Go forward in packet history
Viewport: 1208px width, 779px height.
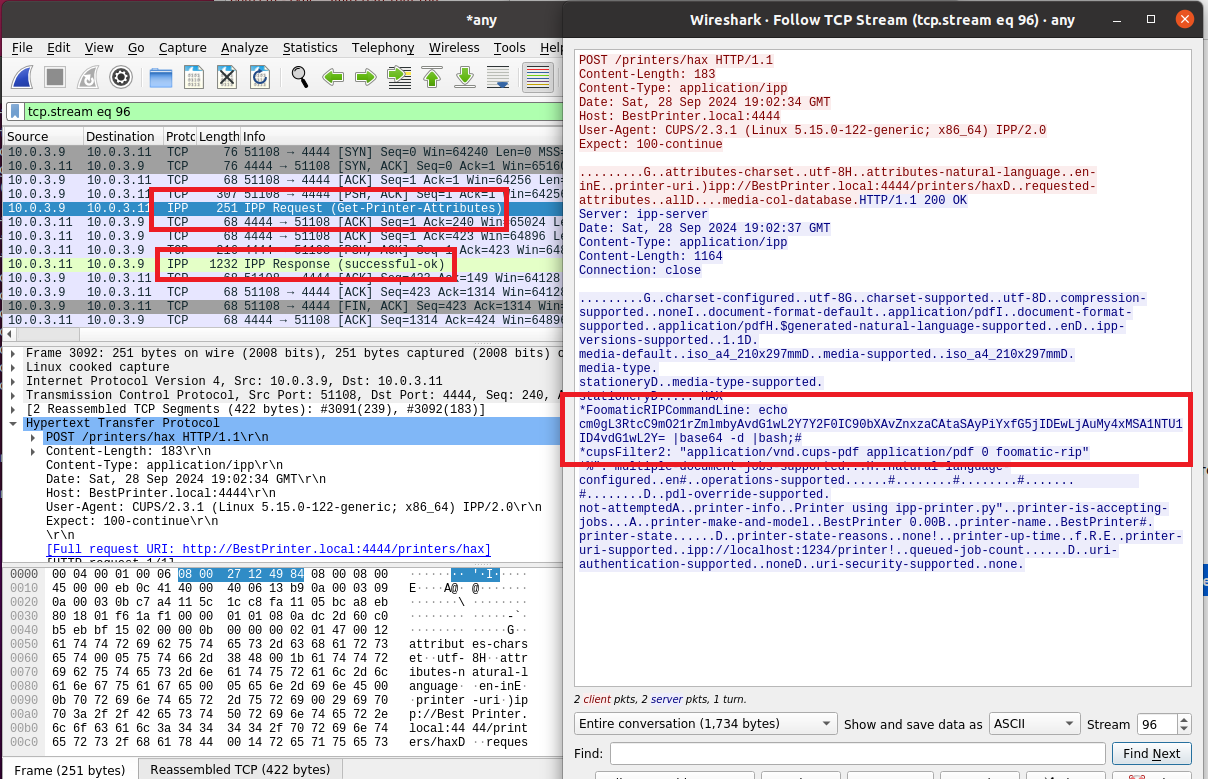(366, 77)
